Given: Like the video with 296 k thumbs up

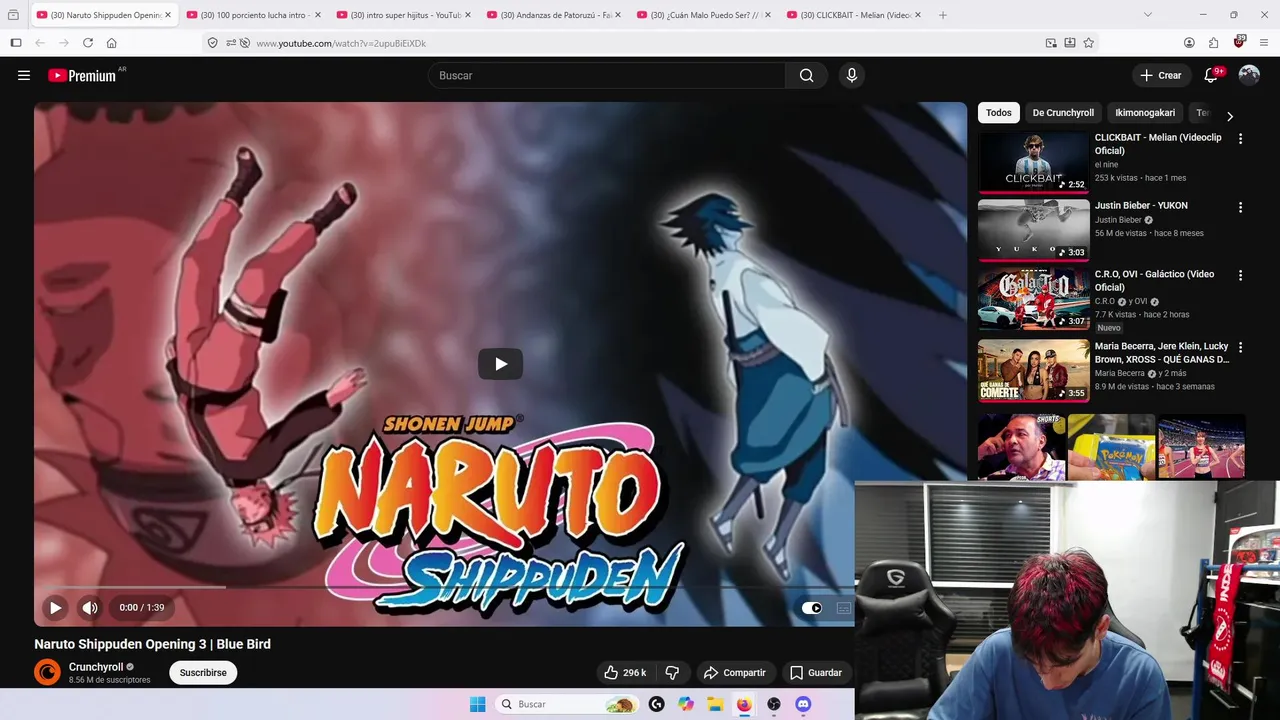Looking at the screenshot, I should tap(625, 673).
